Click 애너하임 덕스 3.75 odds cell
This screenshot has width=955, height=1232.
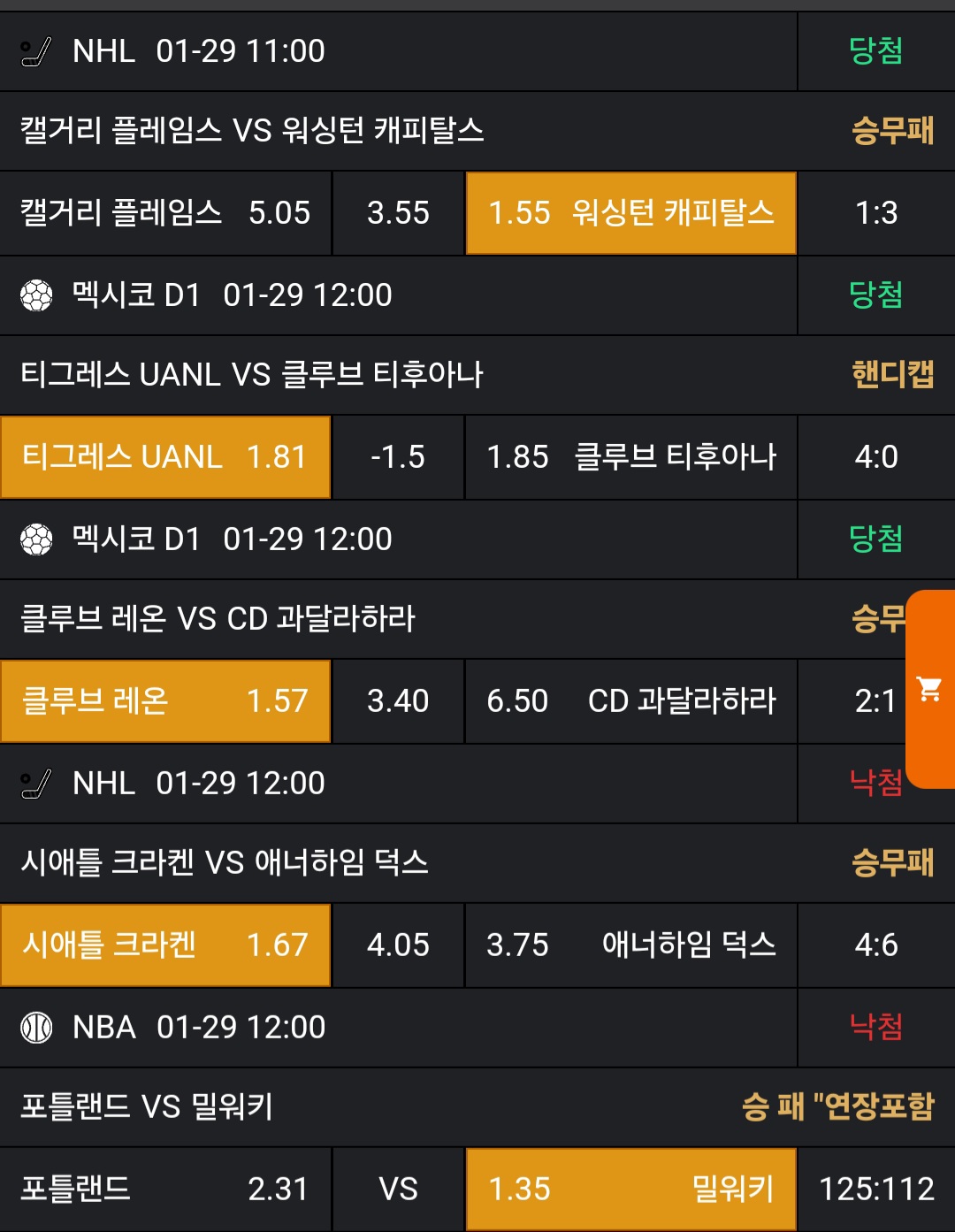tap(630, 945)
